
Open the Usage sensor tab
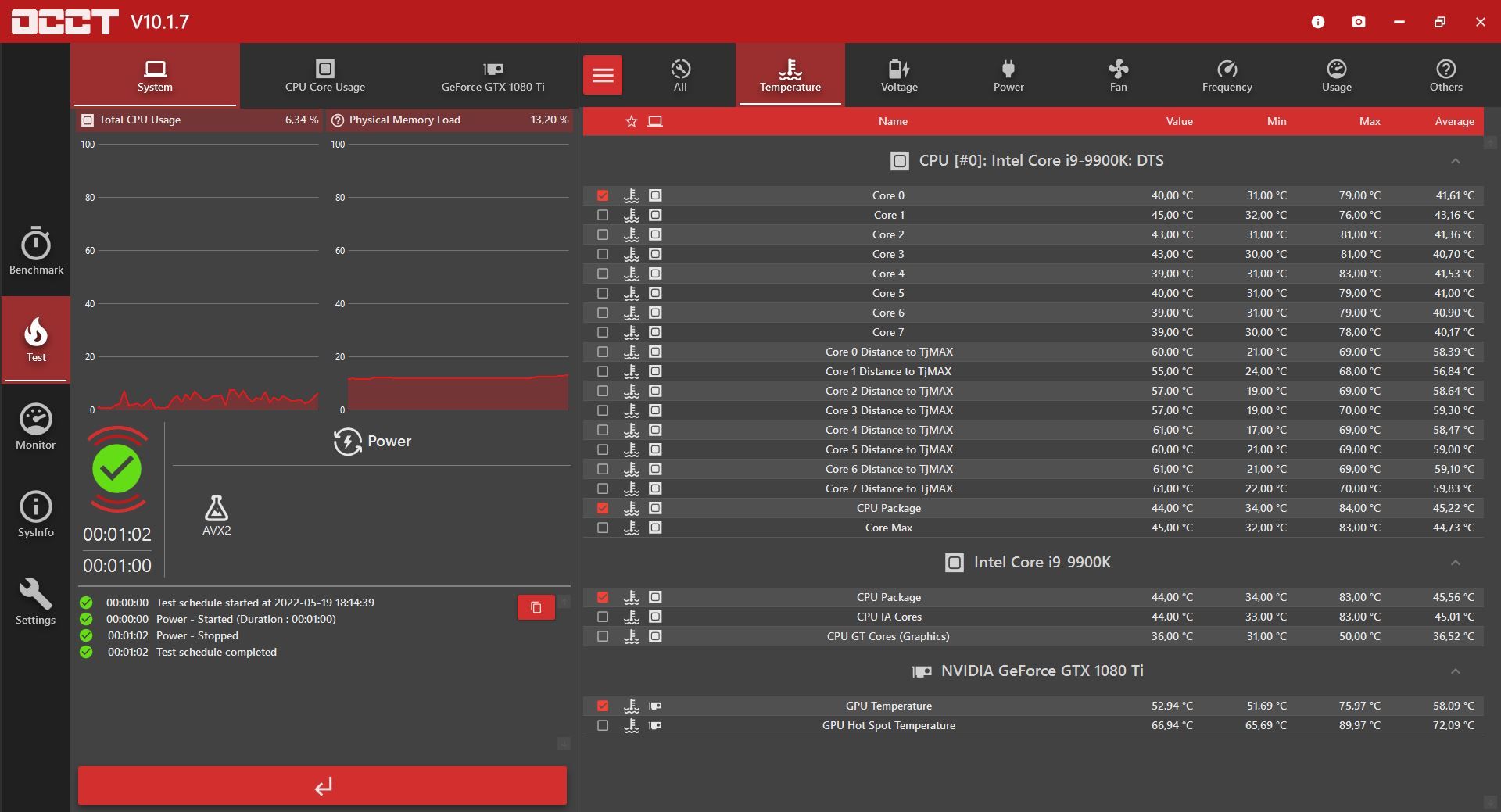coord(1337,75)
